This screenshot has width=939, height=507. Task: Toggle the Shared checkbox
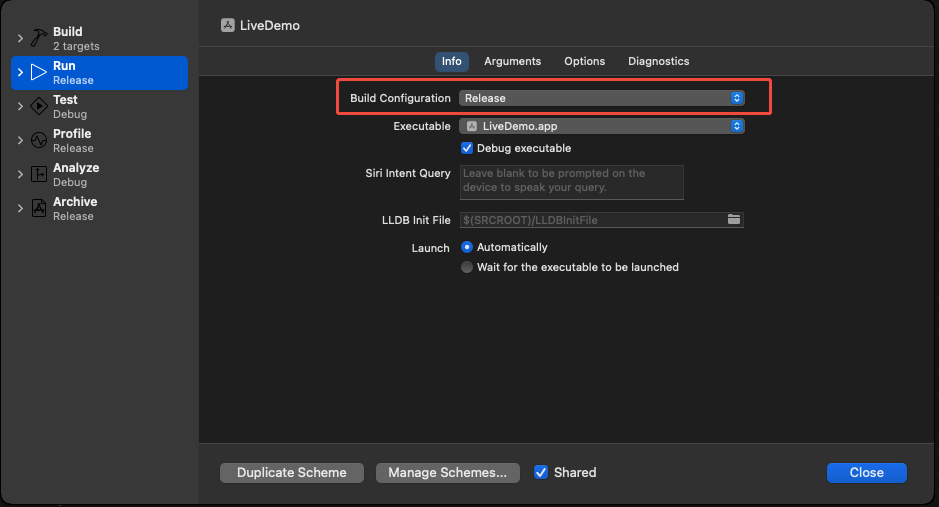click(541, 472)
